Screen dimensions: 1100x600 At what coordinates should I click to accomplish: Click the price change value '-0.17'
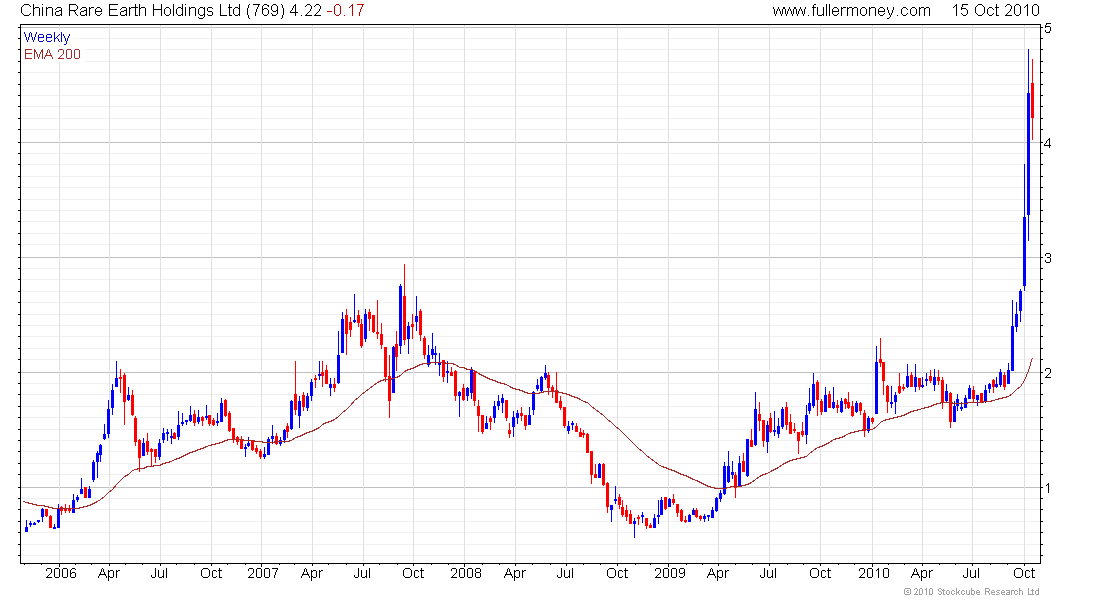[345, 11]
